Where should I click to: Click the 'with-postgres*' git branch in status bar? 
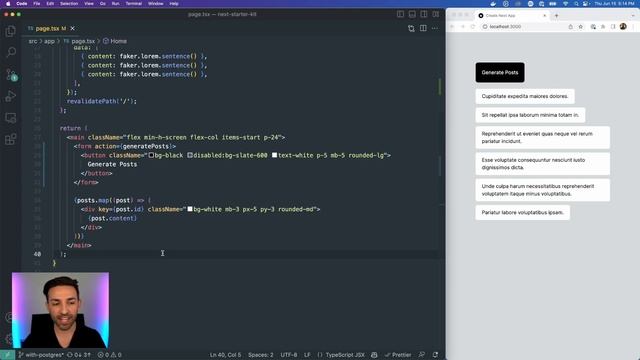[x=41, y=355]
